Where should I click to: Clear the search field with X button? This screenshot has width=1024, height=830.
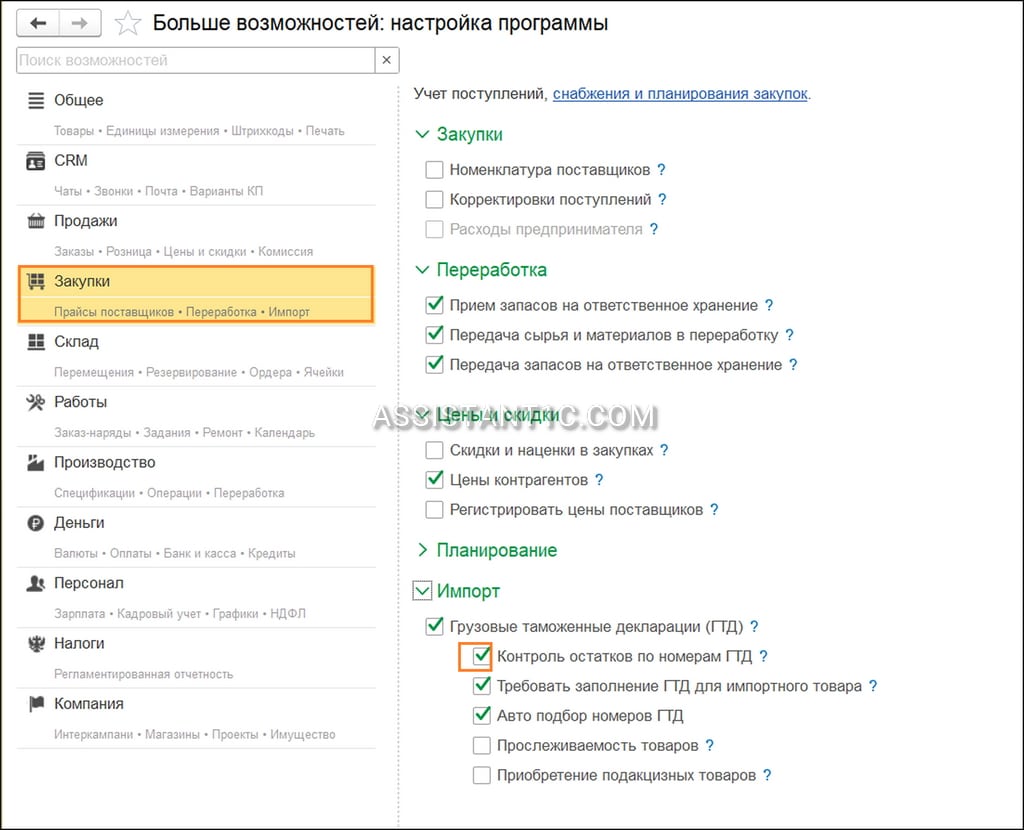click(387, 60)
